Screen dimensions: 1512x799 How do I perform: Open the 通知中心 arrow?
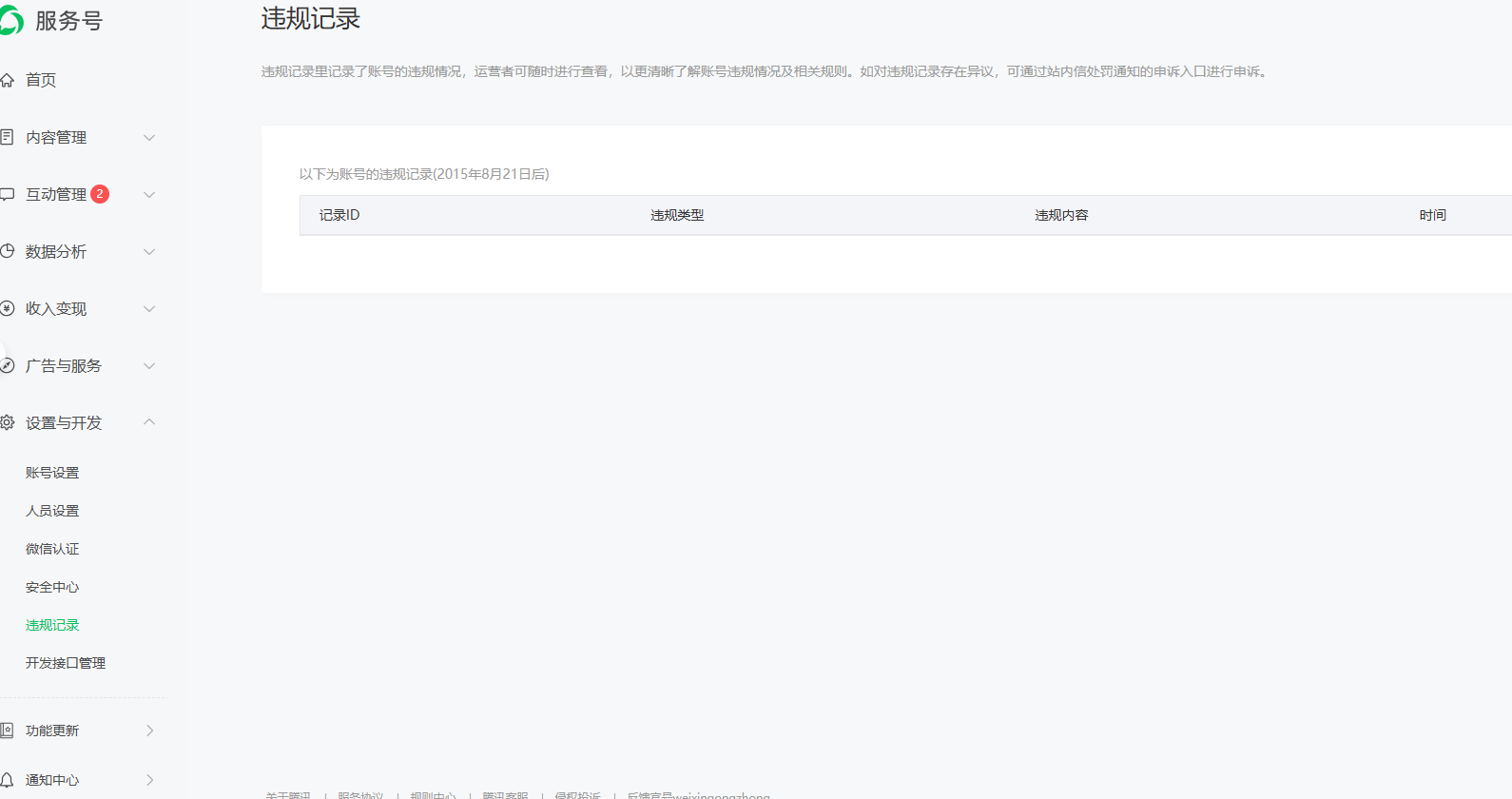pos(149,780)
